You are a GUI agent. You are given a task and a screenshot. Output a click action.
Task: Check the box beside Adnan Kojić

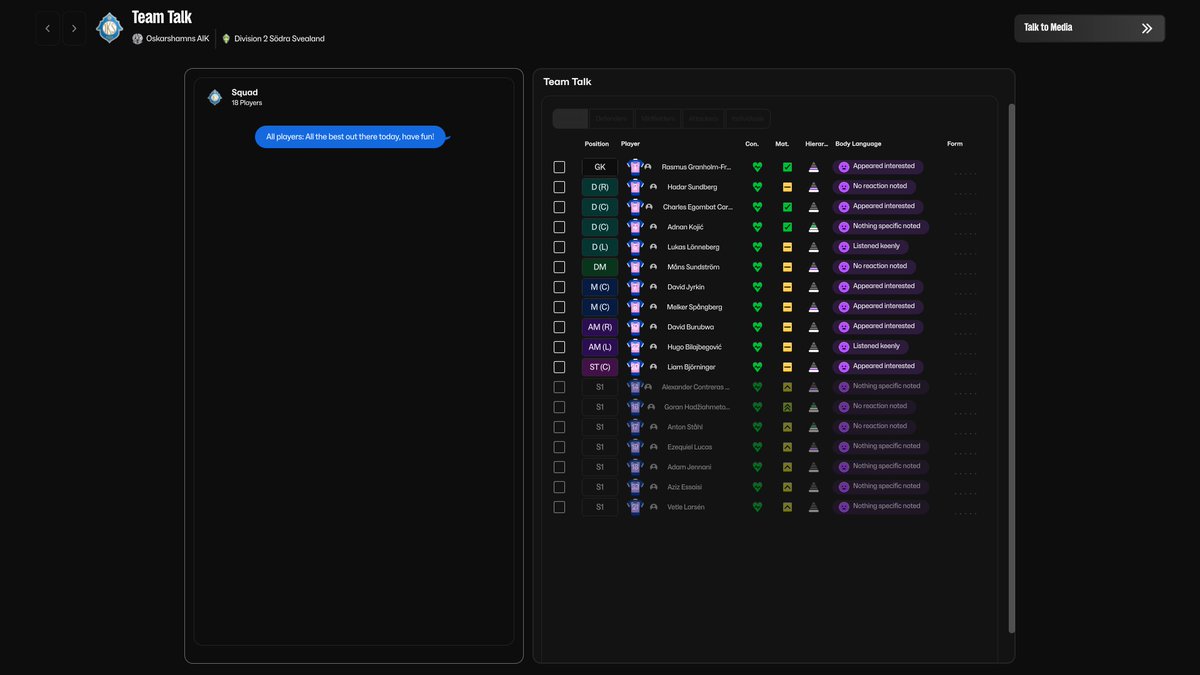coord(559,227)
